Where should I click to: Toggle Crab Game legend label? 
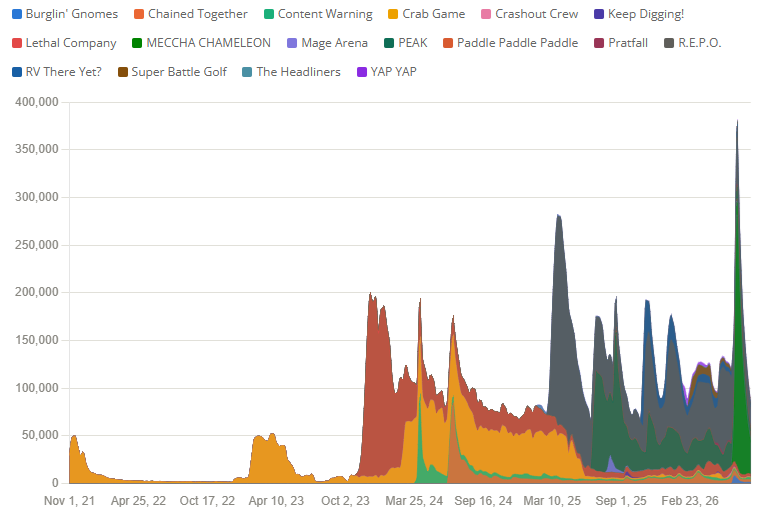[434, 14]
